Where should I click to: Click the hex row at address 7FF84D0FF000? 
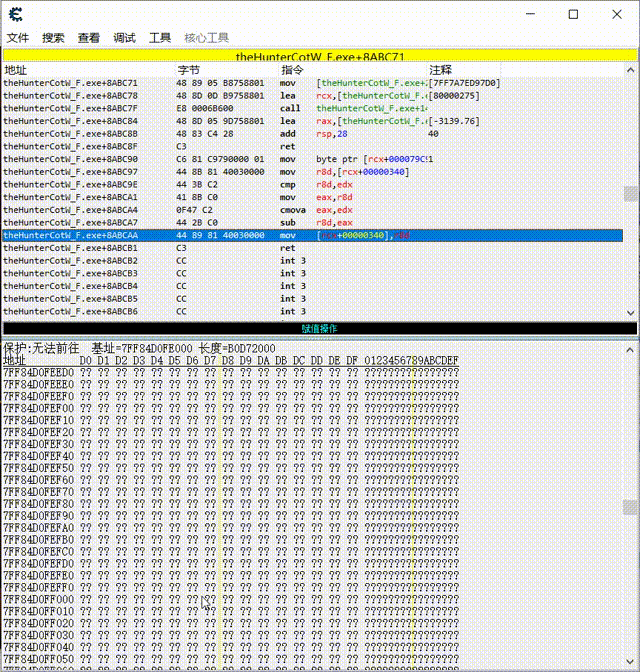(x=231, y=599)
